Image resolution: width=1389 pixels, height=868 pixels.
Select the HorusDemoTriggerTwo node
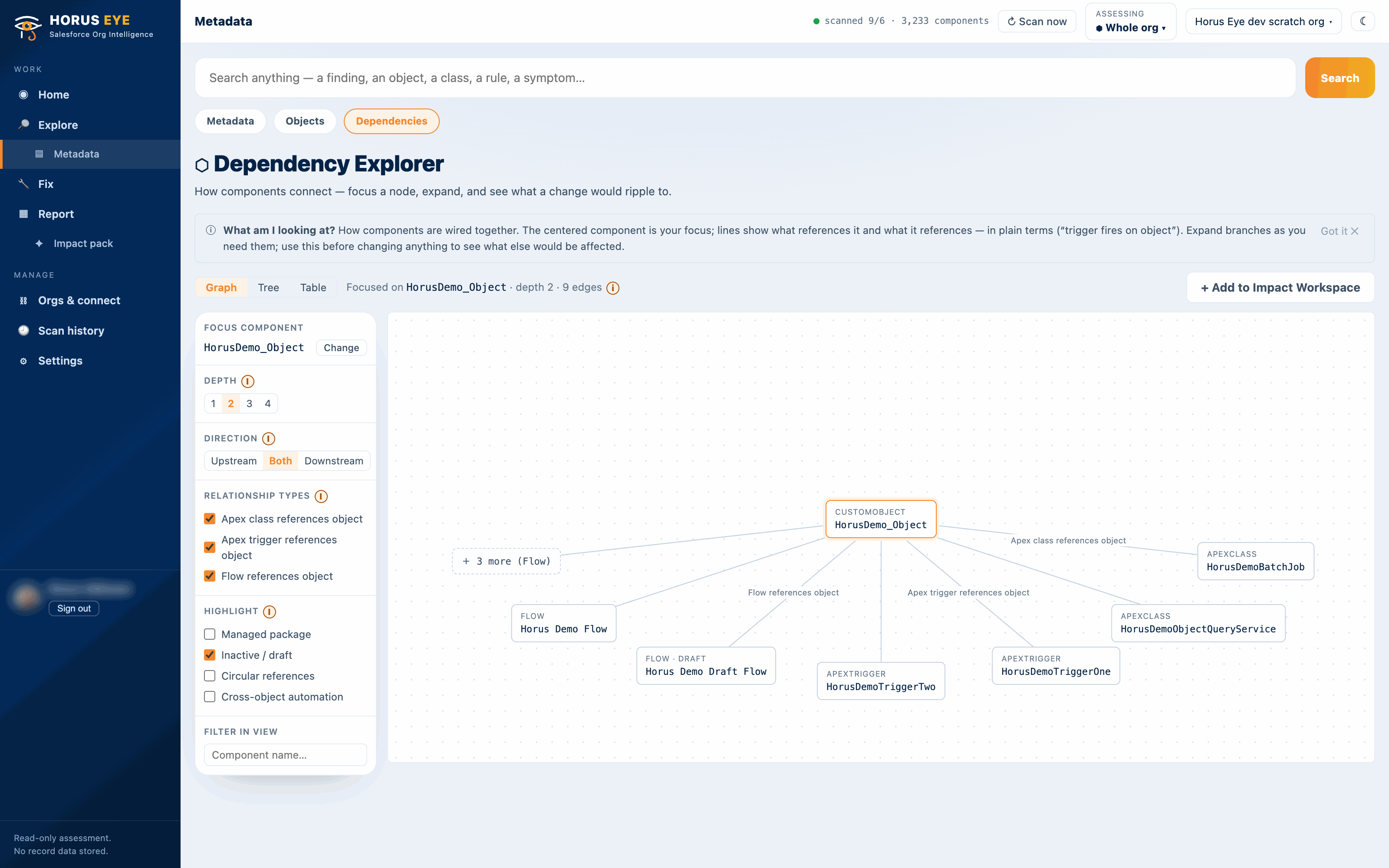(880, 681)
